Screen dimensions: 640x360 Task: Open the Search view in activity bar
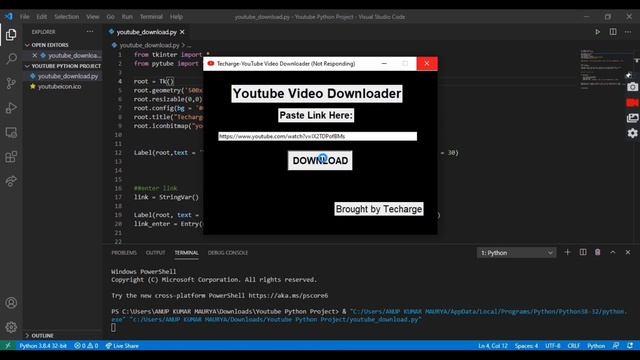(11, 58)
